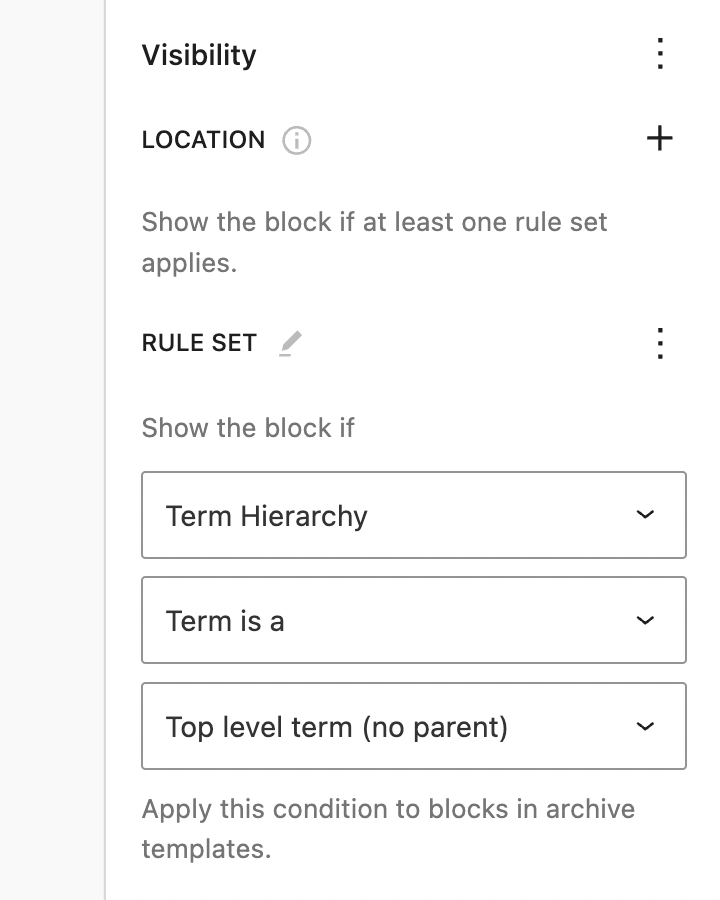720x900 pixels.
Task: Click the info icon next to LOCATION
Action: pyautogui.click(x=294, y=141)
